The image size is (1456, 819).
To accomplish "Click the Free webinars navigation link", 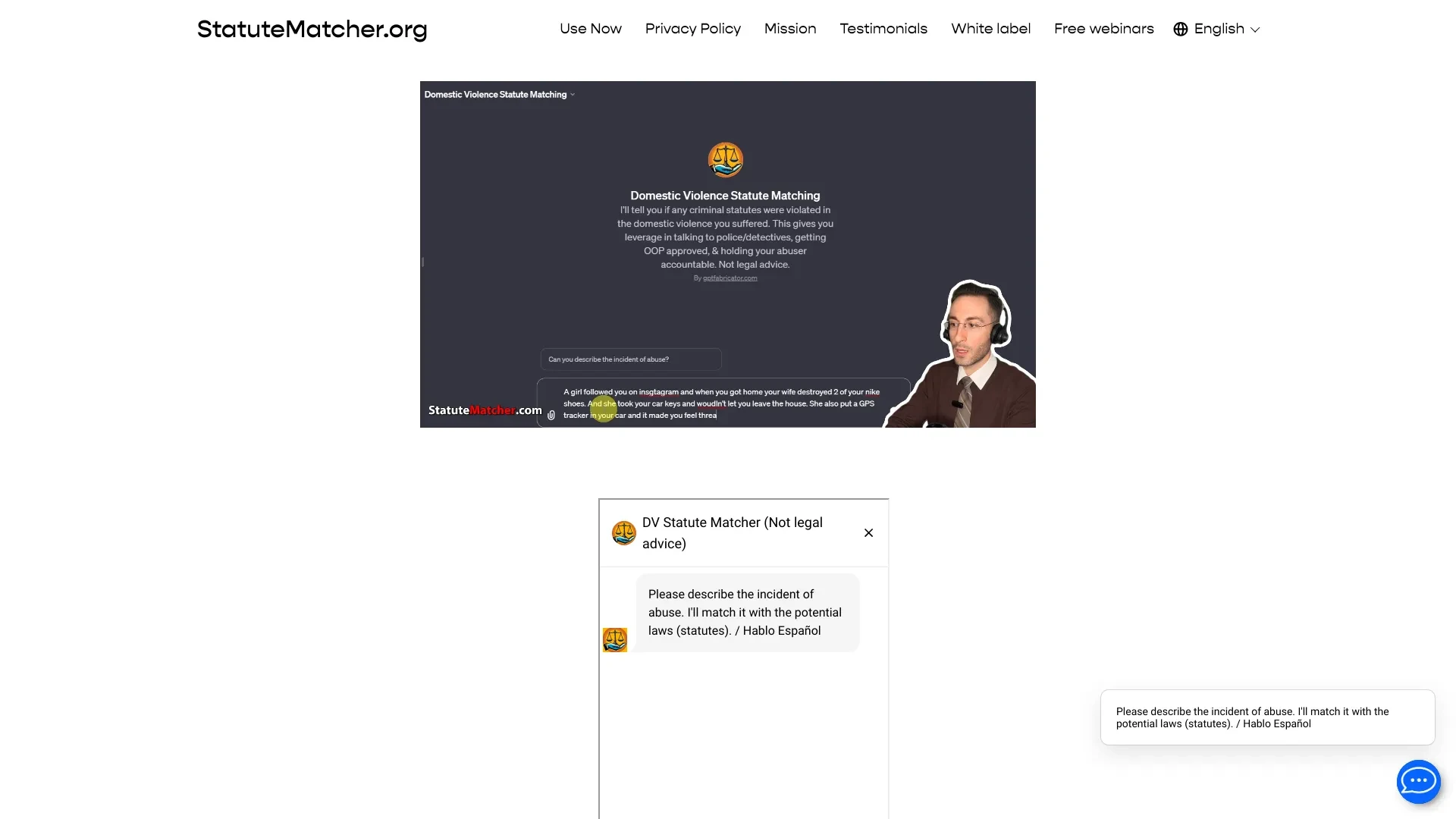I will point(1104,29).
